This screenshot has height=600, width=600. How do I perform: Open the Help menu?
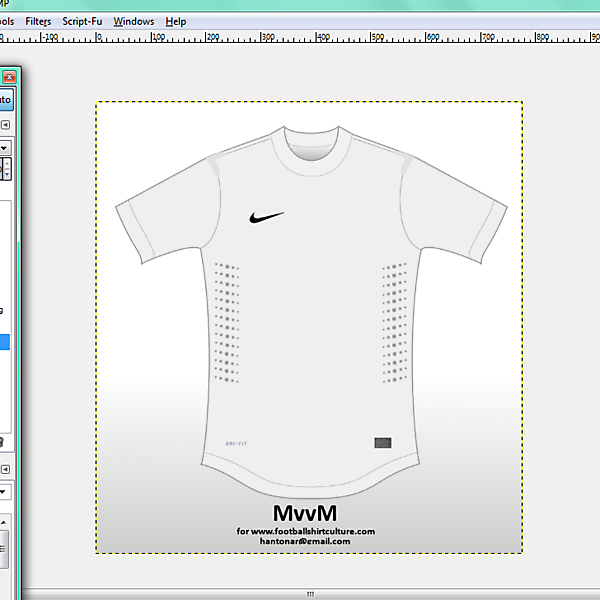click(176, 21)
